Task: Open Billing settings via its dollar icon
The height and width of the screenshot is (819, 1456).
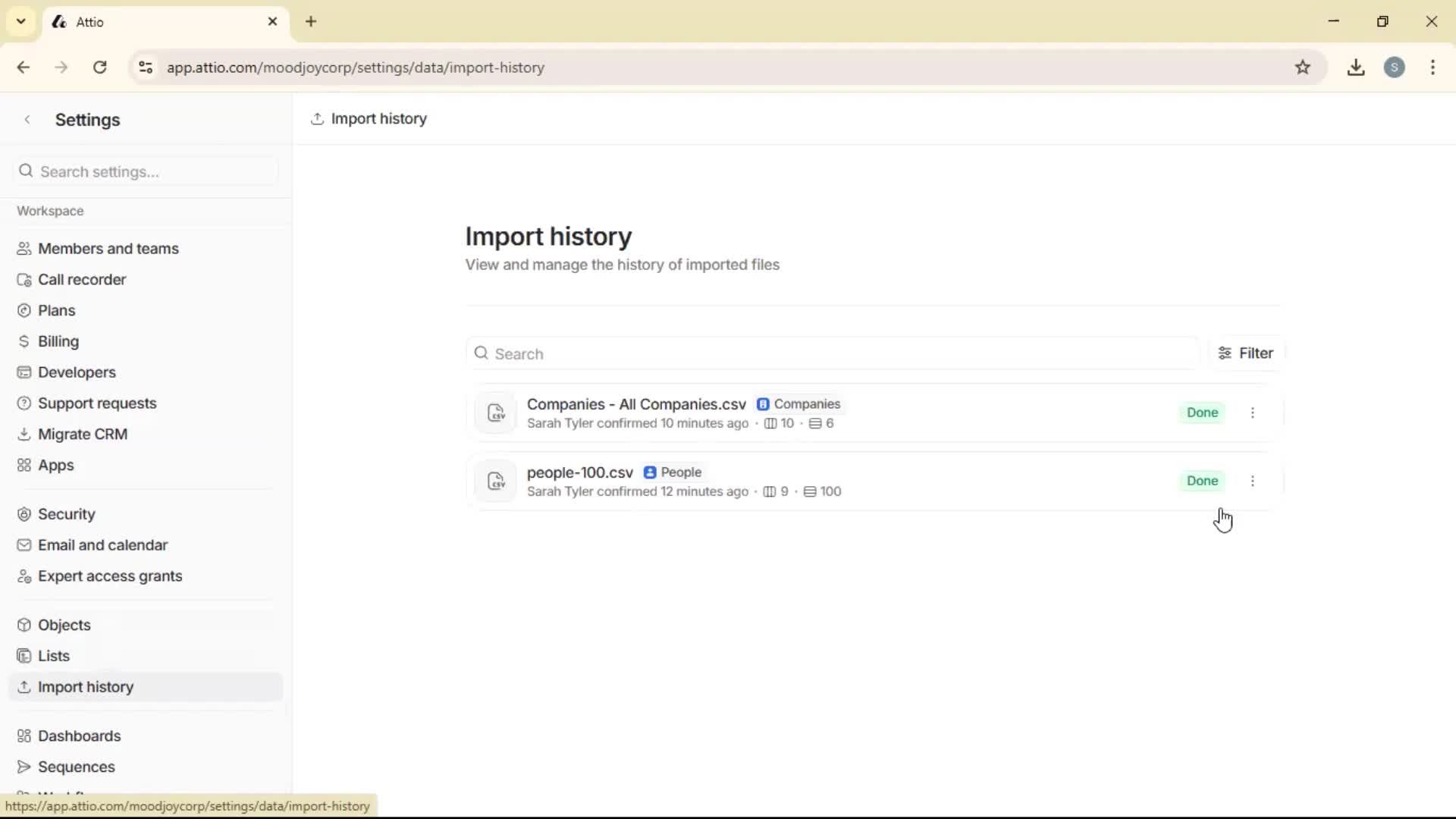Action: 24,340
